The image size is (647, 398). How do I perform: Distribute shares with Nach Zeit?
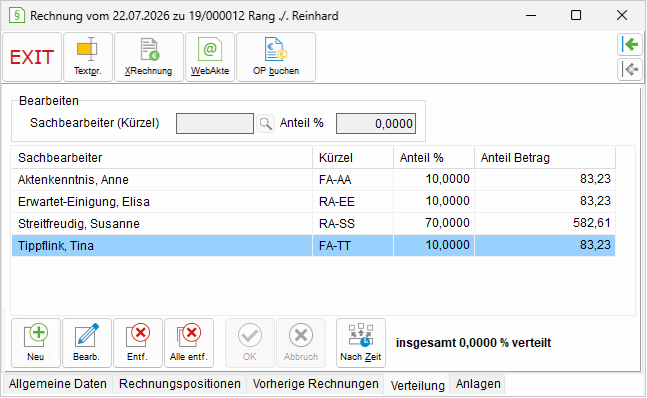[x=361, y=343]
